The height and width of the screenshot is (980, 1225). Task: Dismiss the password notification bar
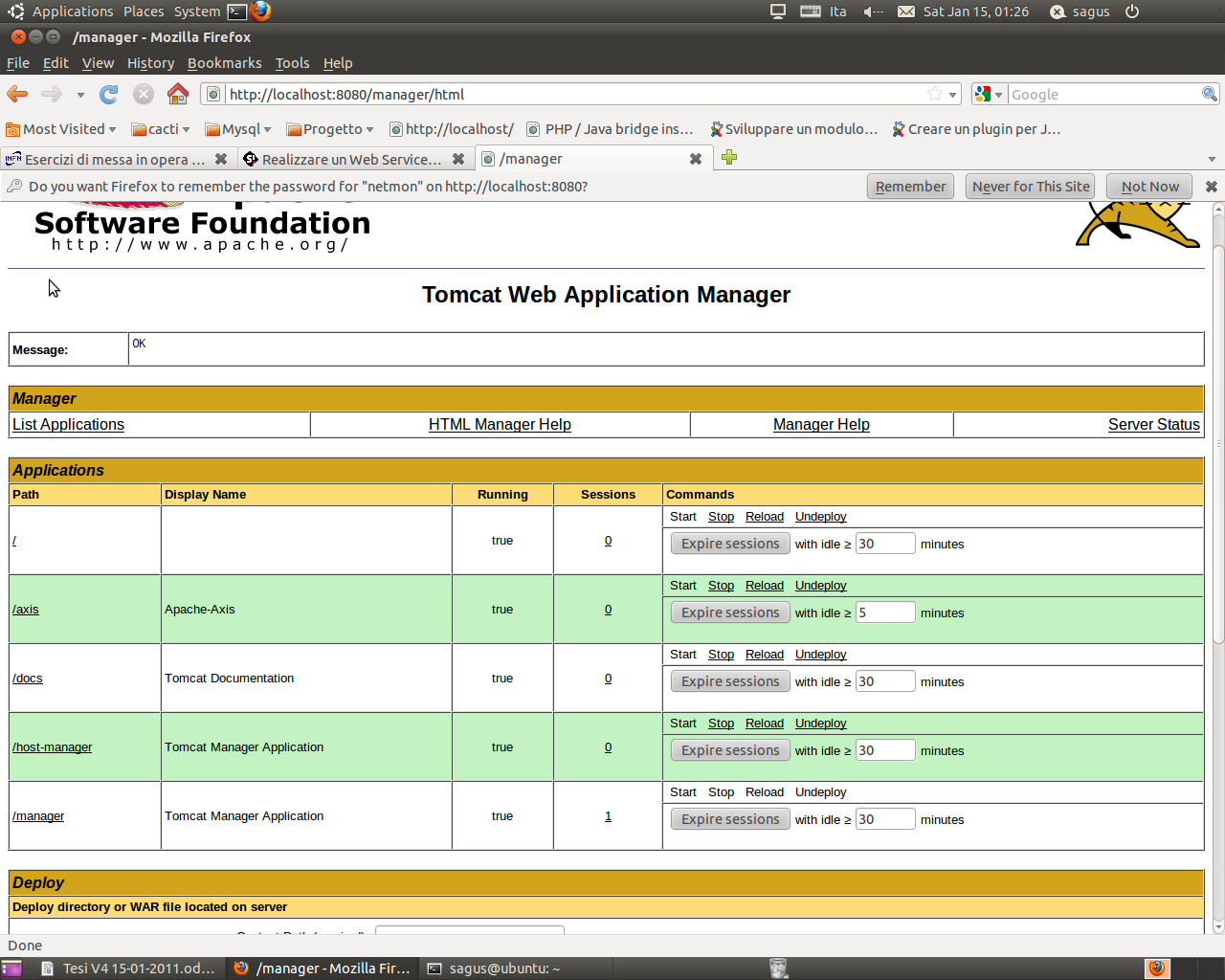click(x=1212, y=187)
